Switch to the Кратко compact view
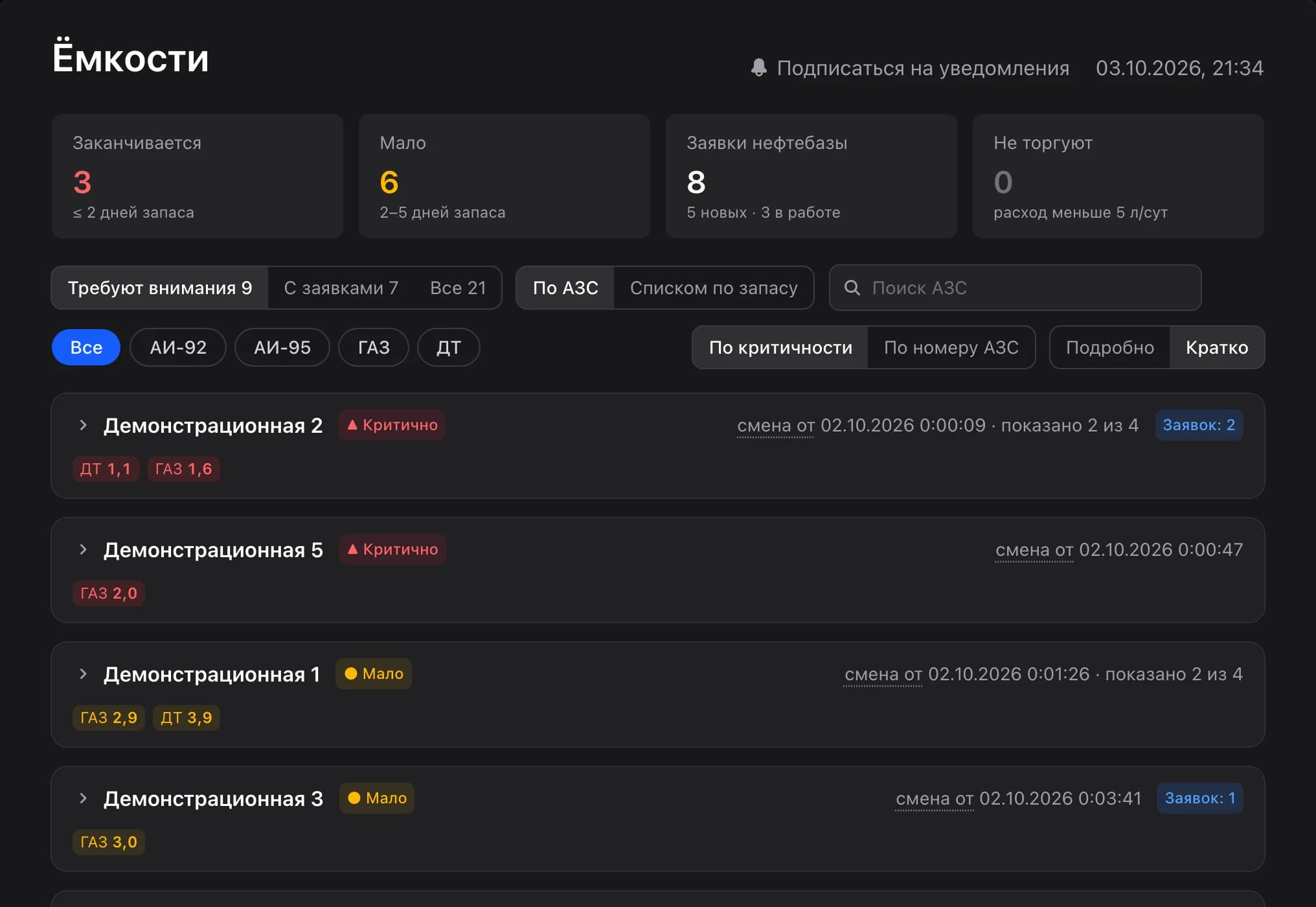 tap(1217, 347)
